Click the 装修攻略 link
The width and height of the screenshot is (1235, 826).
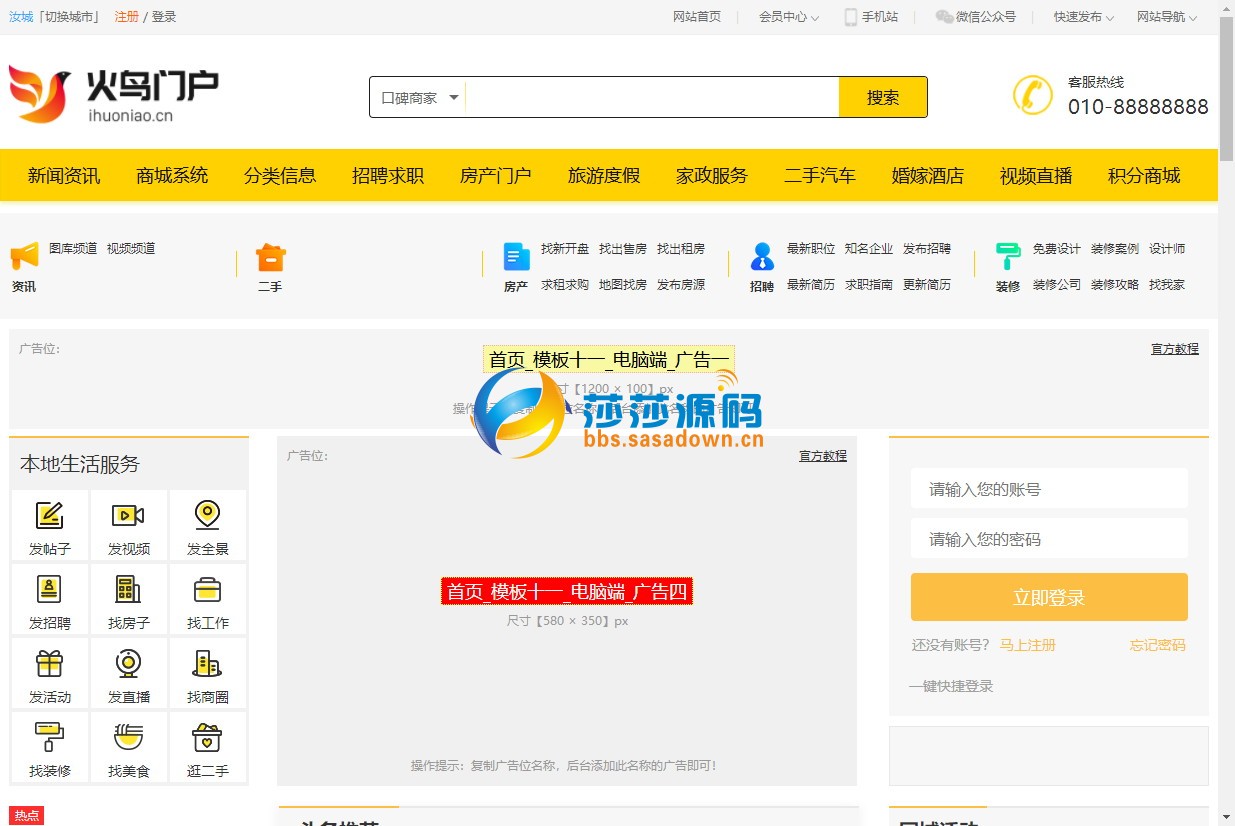pyautogui.click(x=1115, y=285)
